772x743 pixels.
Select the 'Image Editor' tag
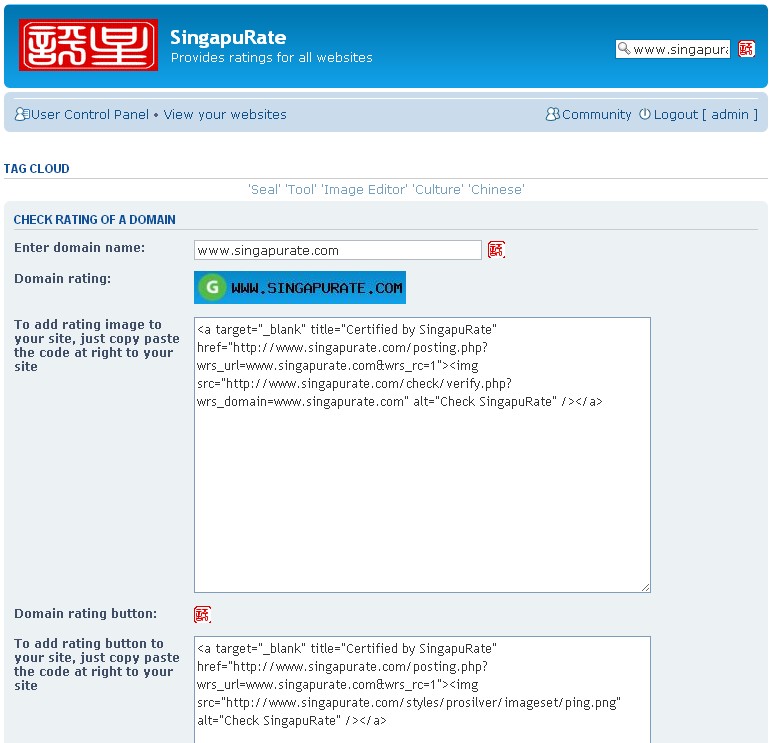[x=364, y=190]
